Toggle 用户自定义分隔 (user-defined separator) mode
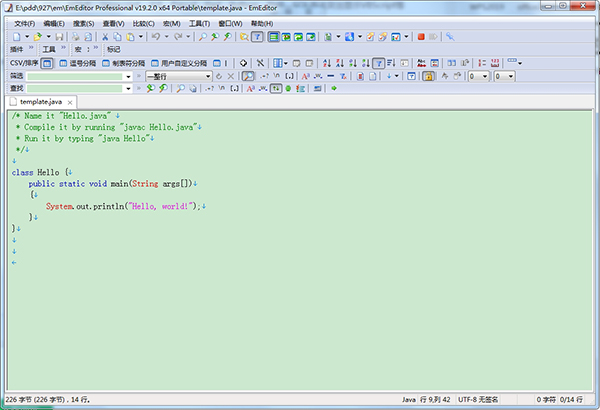Screen dimensions: 600x410 [x=183, y=63]
